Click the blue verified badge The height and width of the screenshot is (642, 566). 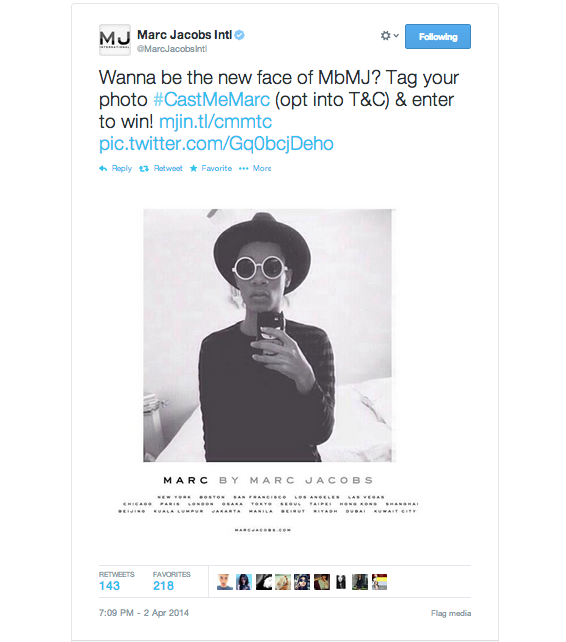pyautogui.click(x=240, y=35)
